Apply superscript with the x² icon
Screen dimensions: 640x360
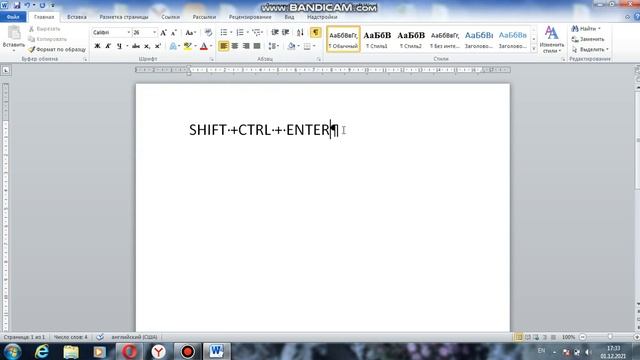(x=158, y=46)
